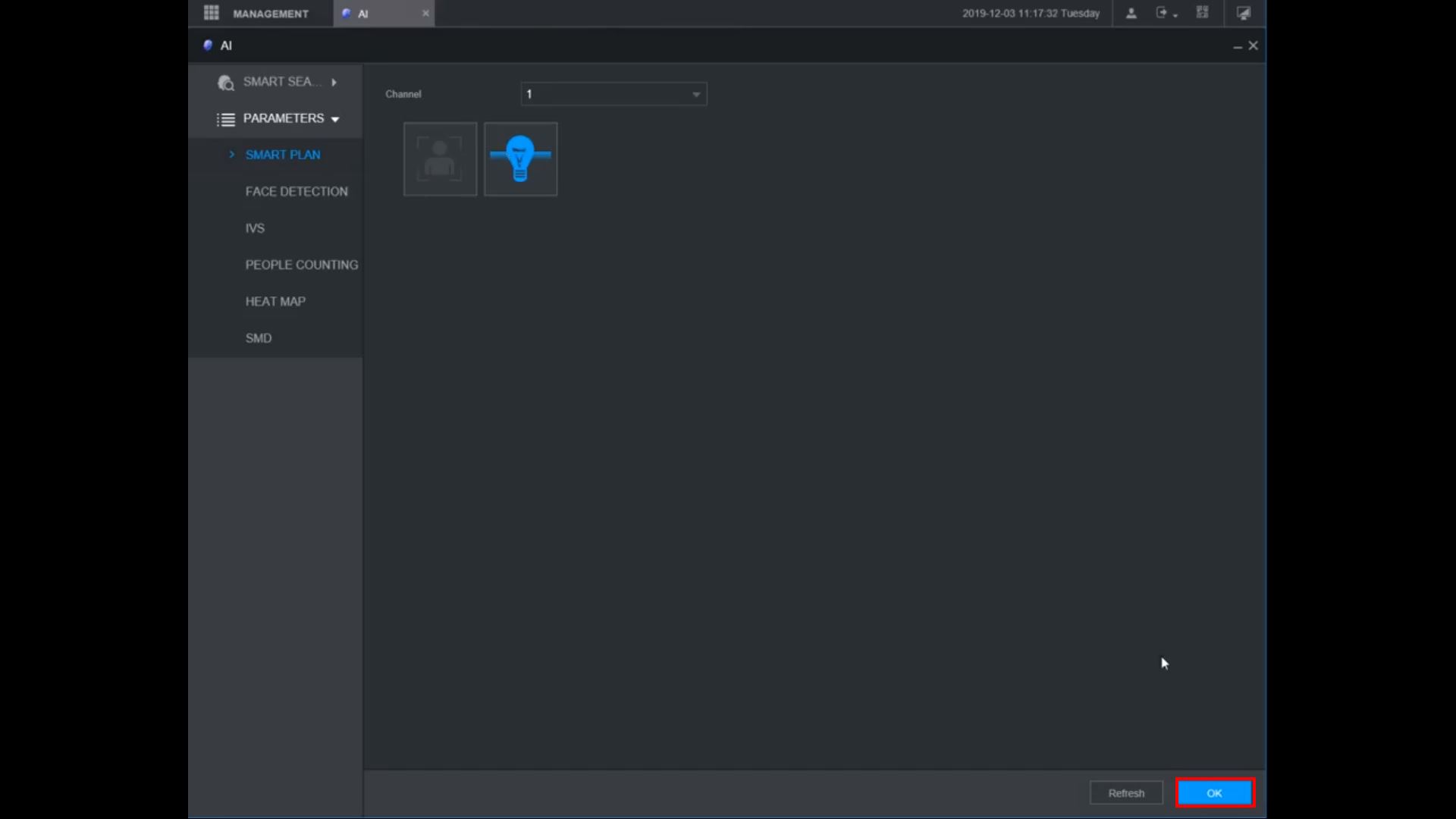
Task: Click the Parameters list icon
Action: point(226,119)
